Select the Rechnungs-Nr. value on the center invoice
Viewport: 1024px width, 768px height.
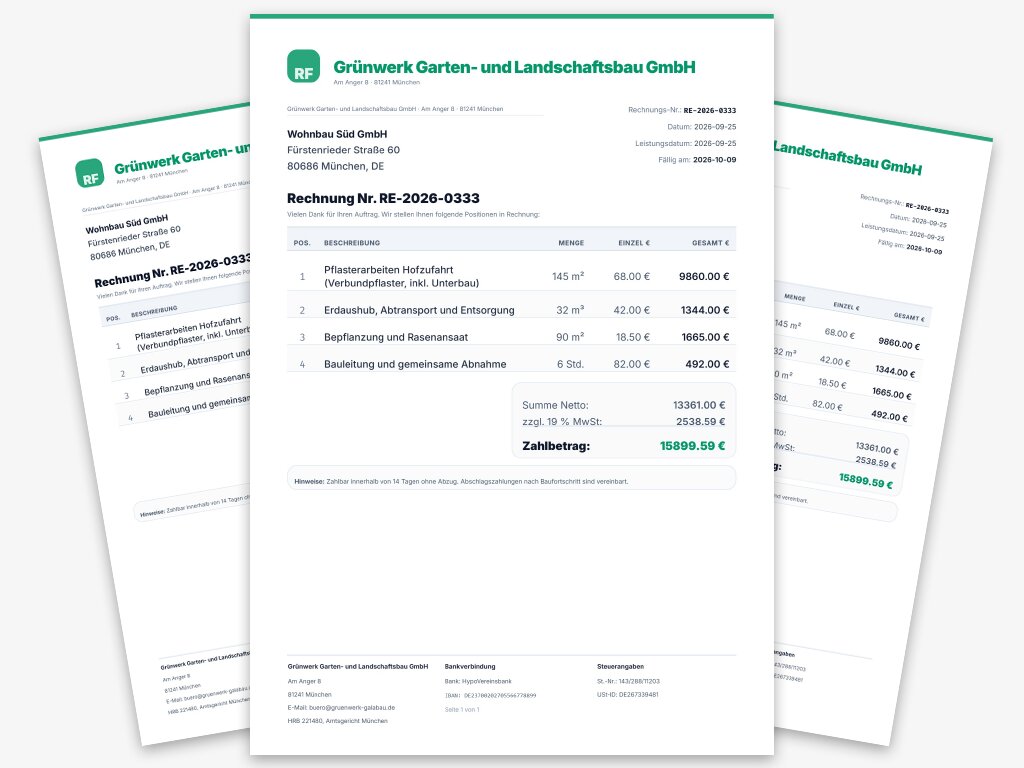(x=710, y=110)
